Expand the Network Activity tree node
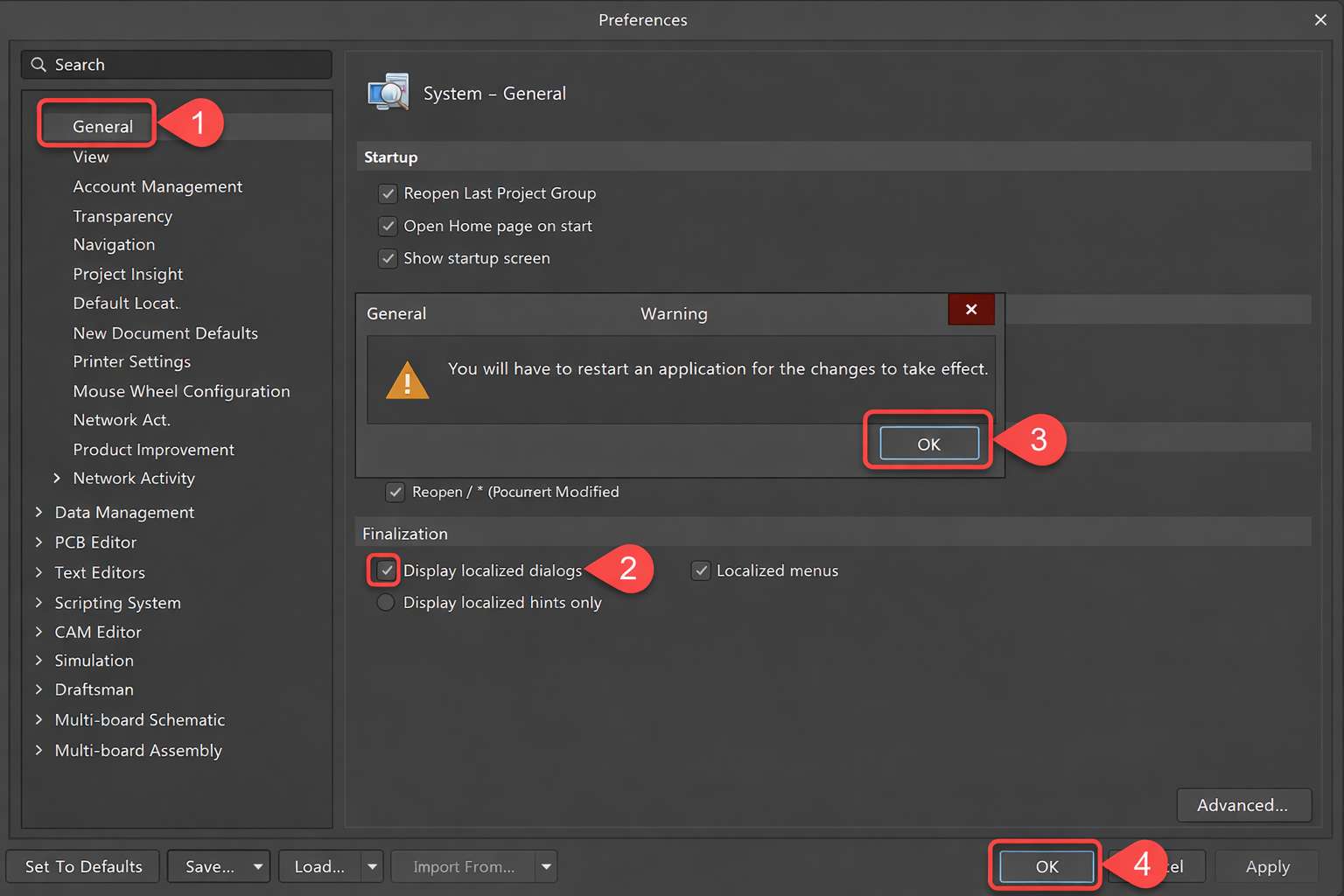Viewport: 1344px width, 896px height. point(57,479)
